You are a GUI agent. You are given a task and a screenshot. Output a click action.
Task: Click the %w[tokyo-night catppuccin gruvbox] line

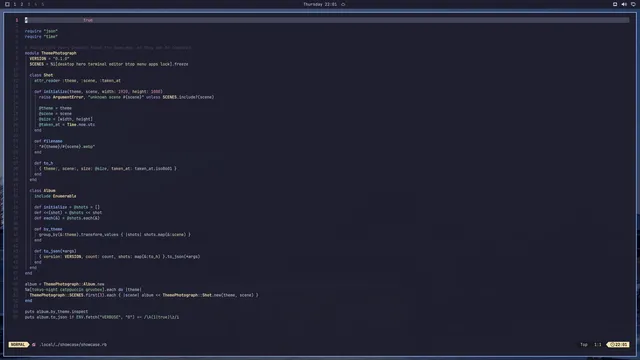[83, 290]
